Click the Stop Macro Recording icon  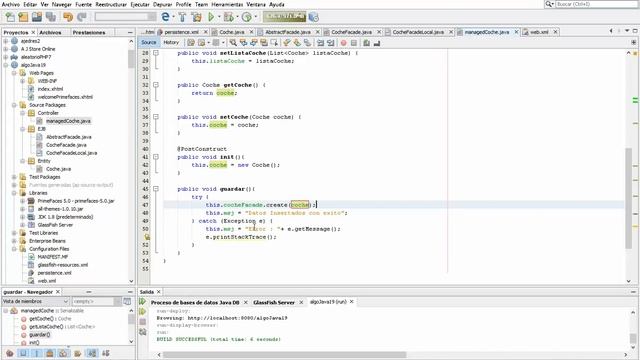[354, 42]
